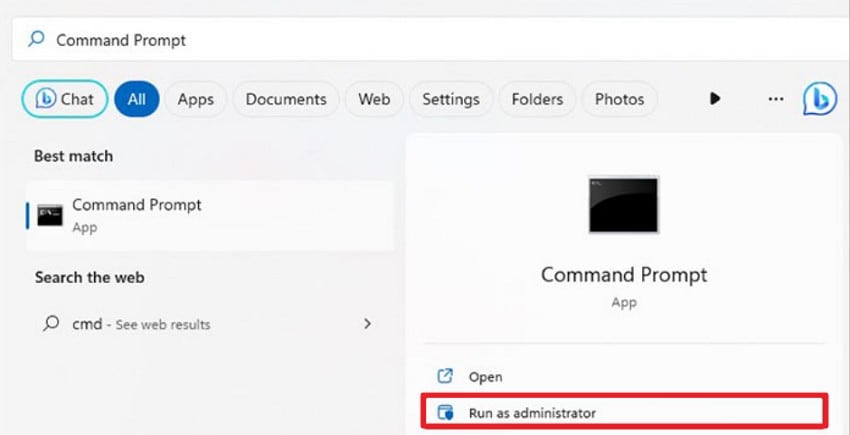Screen dimensions: 850x435
Task: Switch to the Photos filter tab
Action: [x=620, y=99]
